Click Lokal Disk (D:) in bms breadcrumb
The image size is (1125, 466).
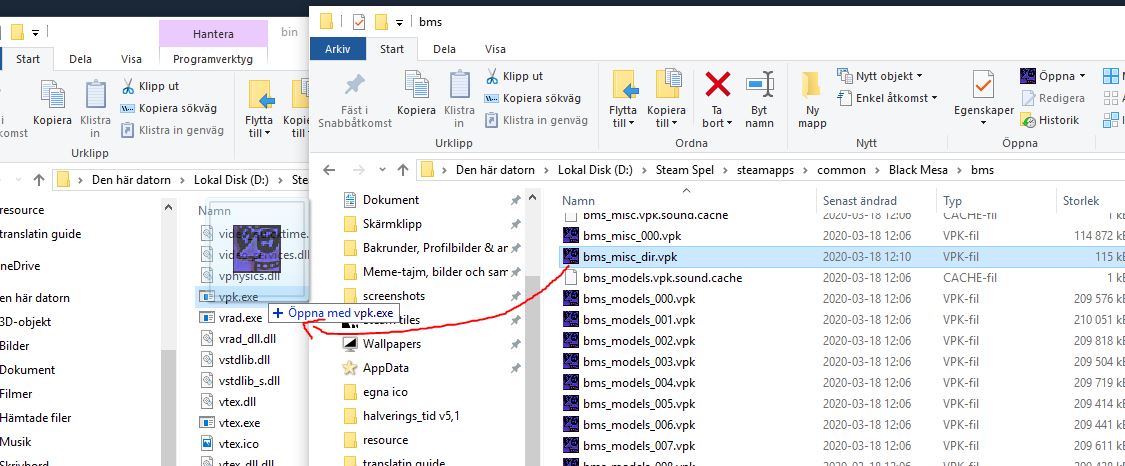coord(596,170)
